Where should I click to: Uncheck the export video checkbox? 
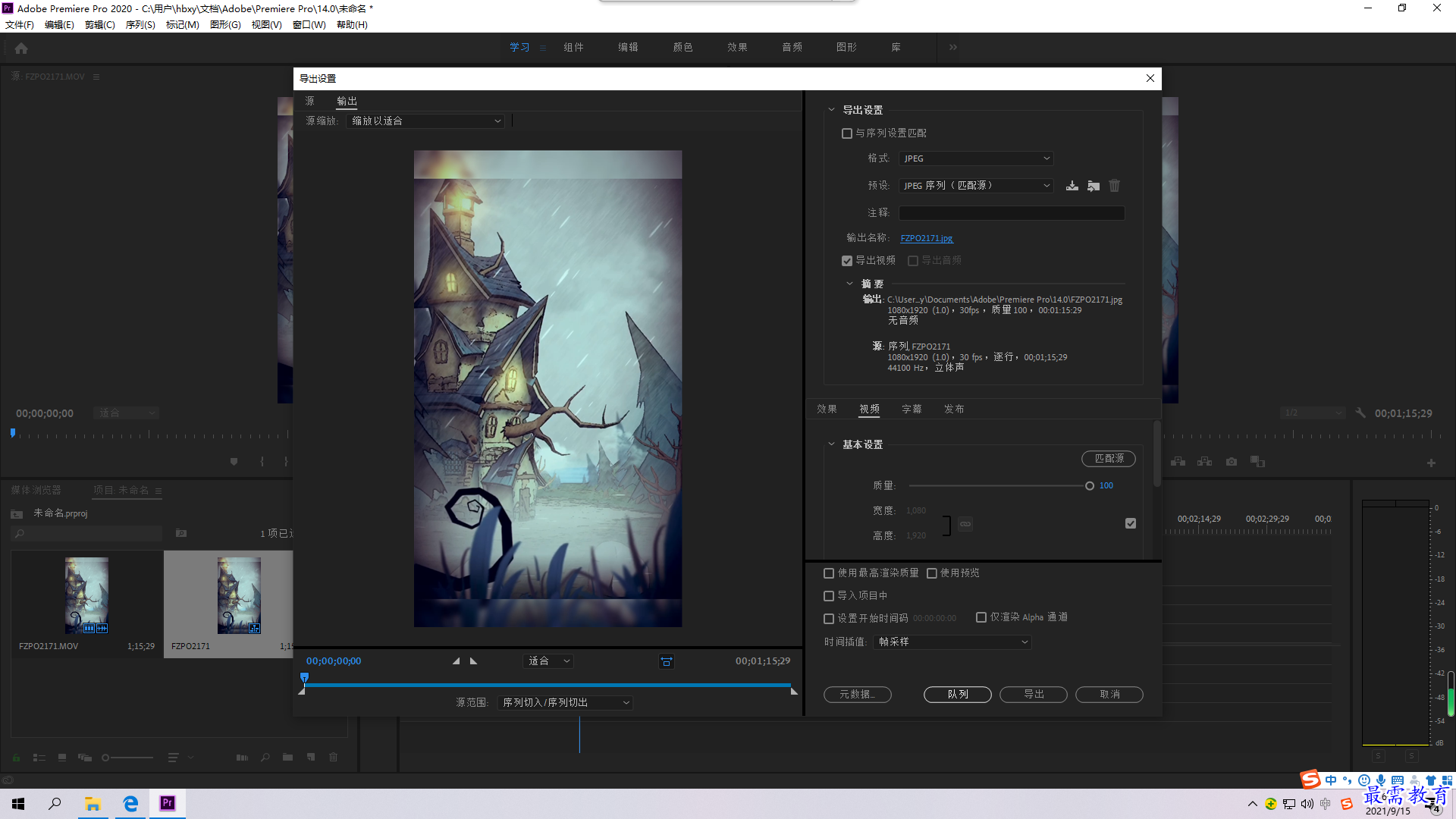coord(847,261)
